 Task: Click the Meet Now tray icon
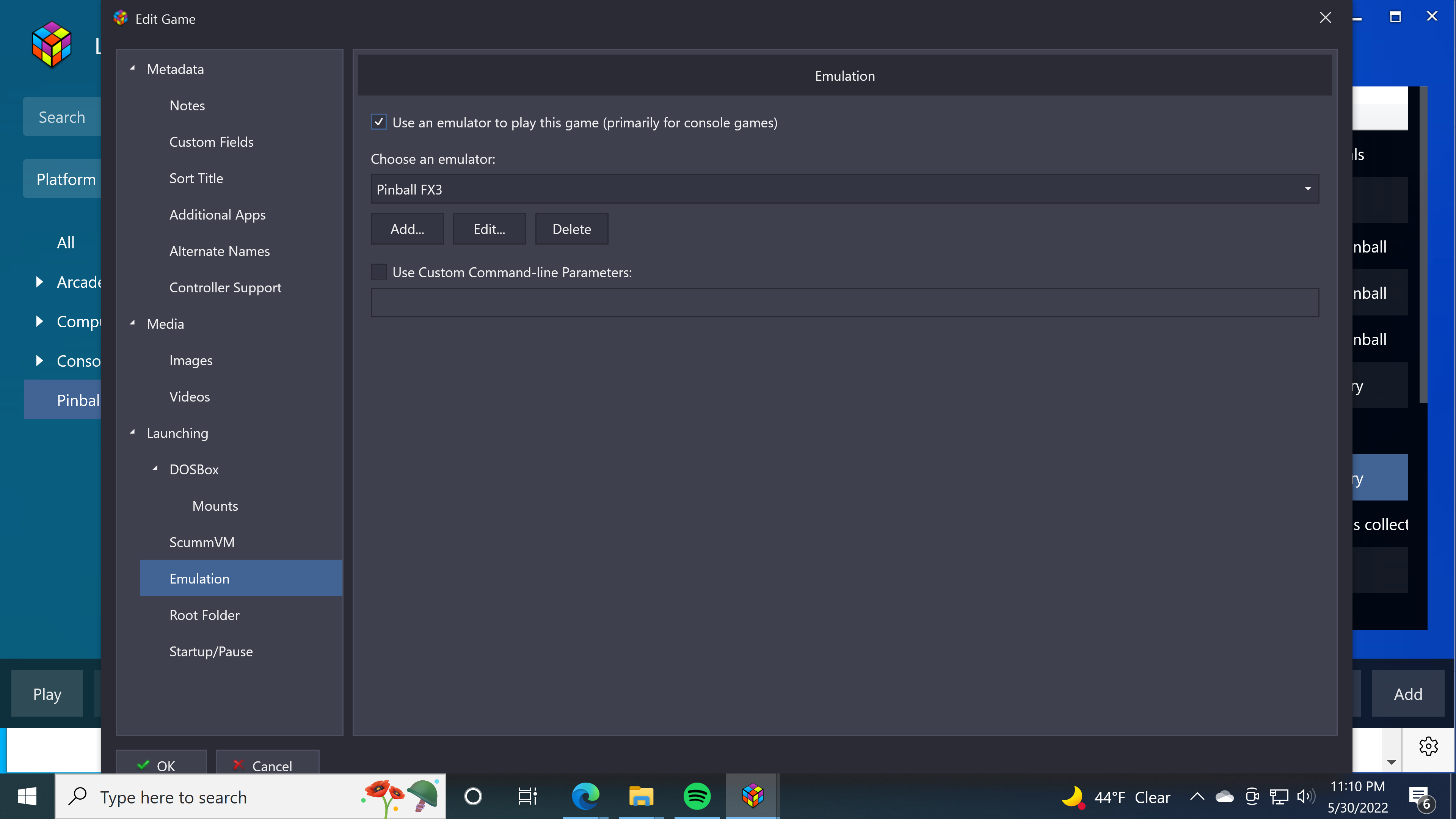click(1252, 797)
